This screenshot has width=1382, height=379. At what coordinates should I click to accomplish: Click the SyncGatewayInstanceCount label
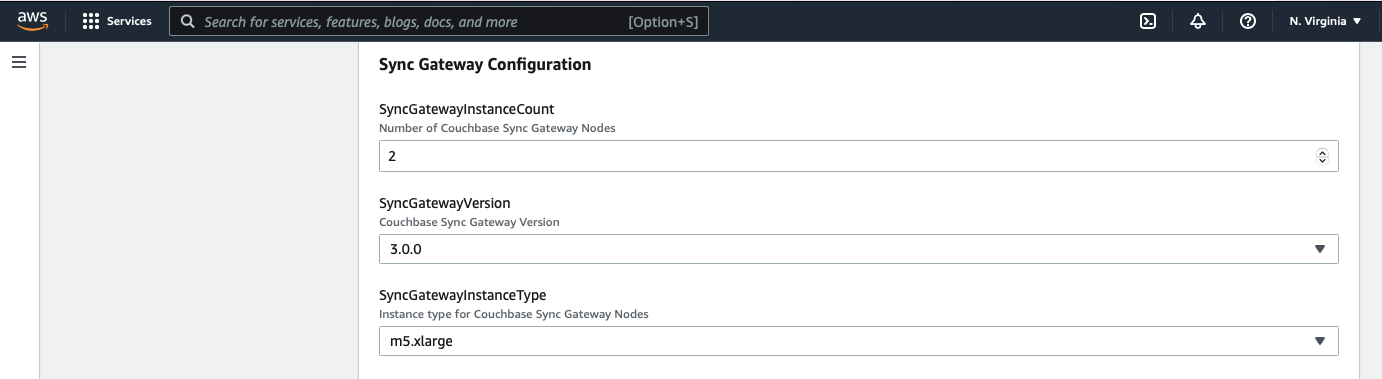(x=466, y=109)
